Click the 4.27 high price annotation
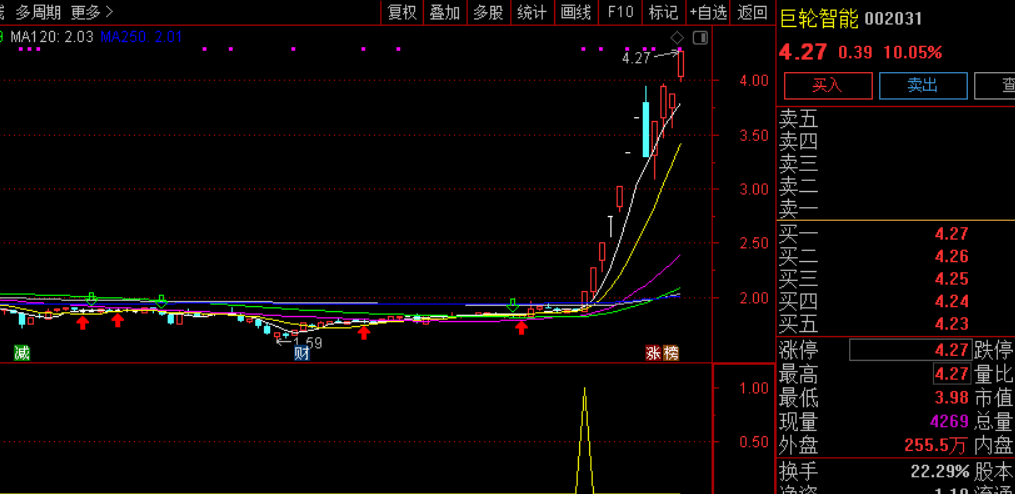This screenshot has width=1015, height=494. click(x=636, y=58)
